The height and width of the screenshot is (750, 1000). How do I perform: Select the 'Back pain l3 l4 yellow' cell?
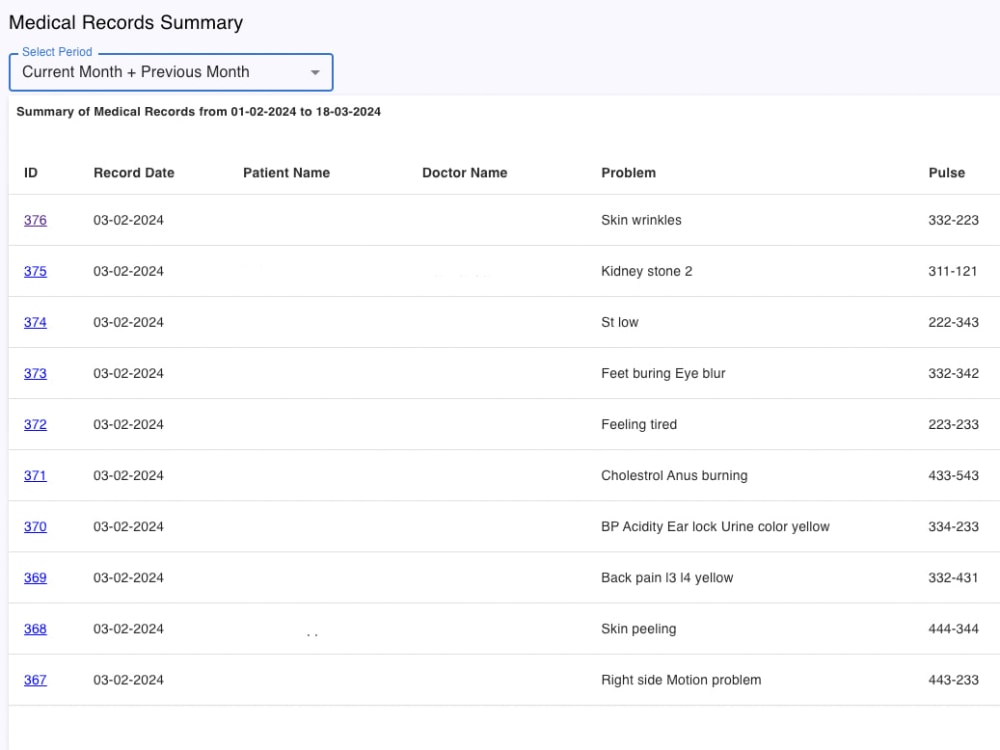pyautogui.click(x=667, y=577)
